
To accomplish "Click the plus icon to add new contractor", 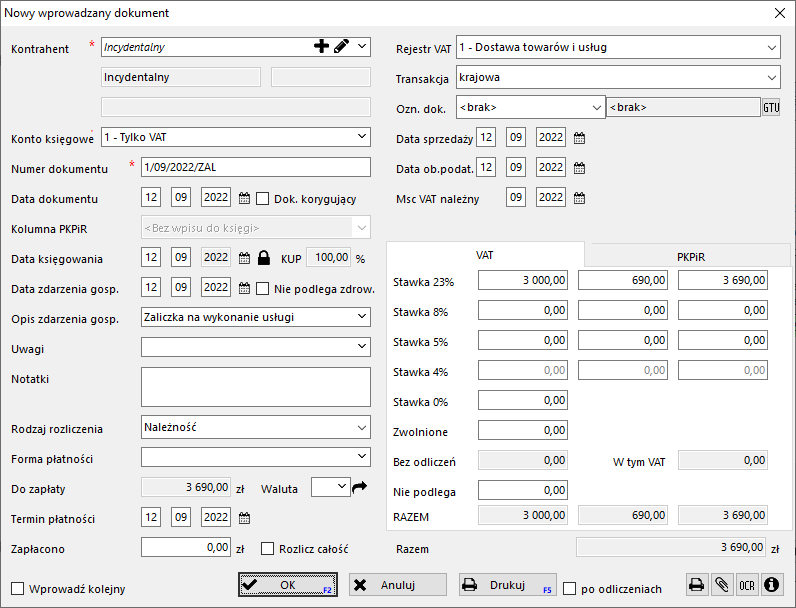I will pos(322,46).
